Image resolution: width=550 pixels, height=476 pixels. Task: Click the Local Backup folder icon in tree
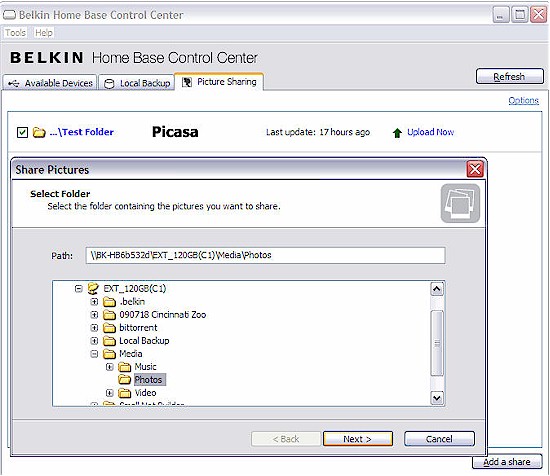coord(109,341)
